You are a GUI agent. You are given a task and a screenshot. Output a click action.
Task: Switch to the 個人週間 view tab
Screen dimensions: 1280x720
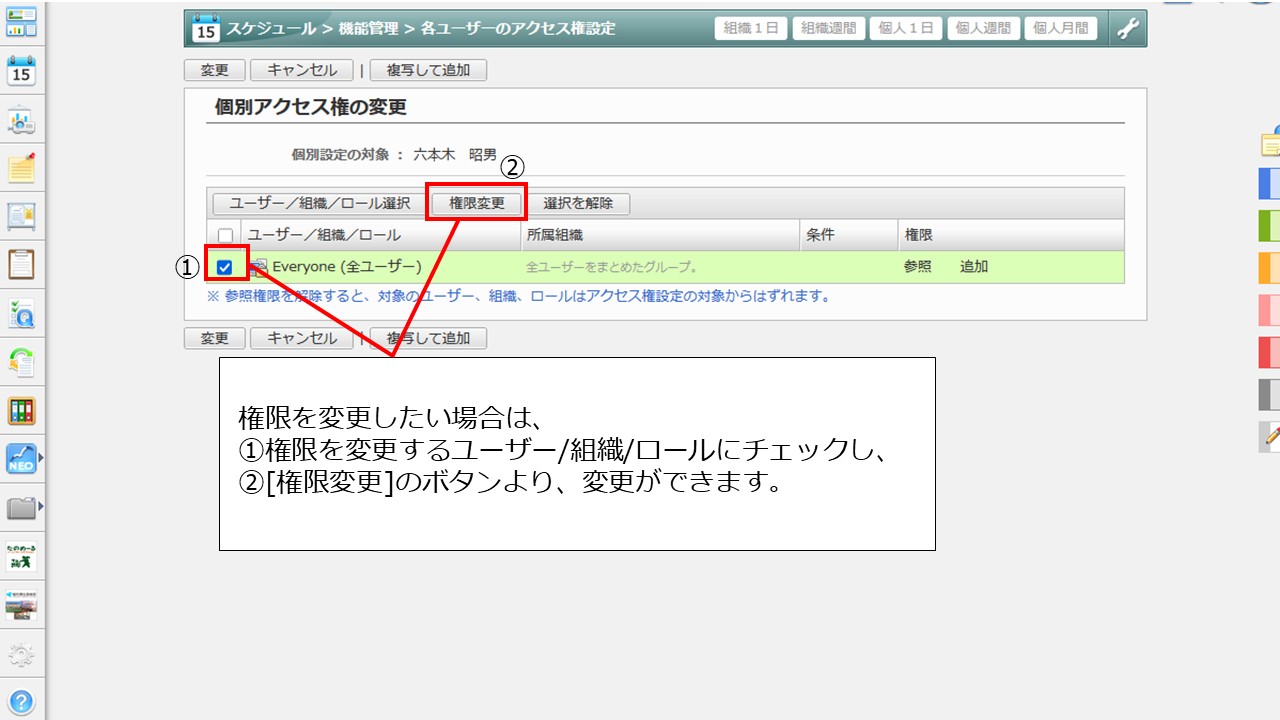point(983,28)
